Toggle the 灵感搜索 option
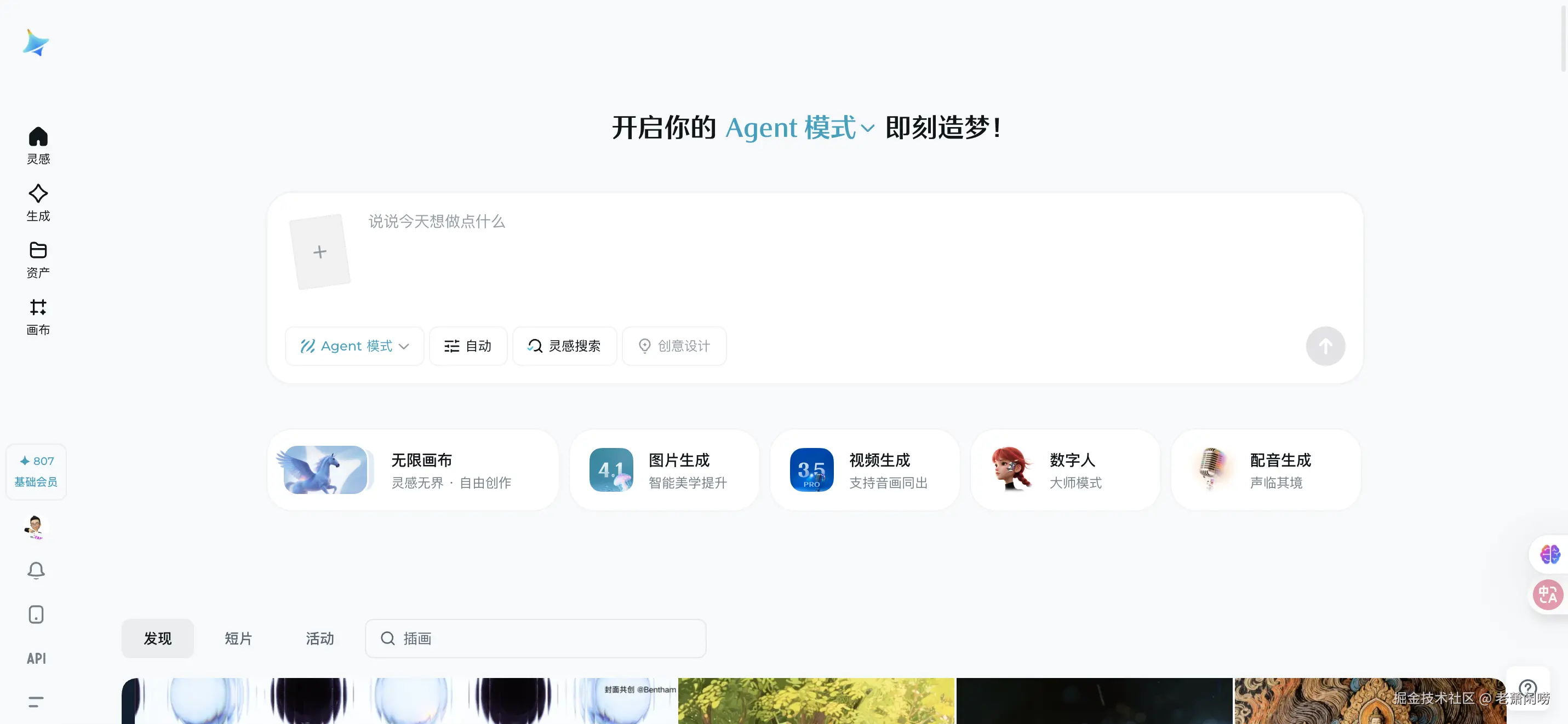This screenshot has width=1568, height=724. (x=564, y=346)
